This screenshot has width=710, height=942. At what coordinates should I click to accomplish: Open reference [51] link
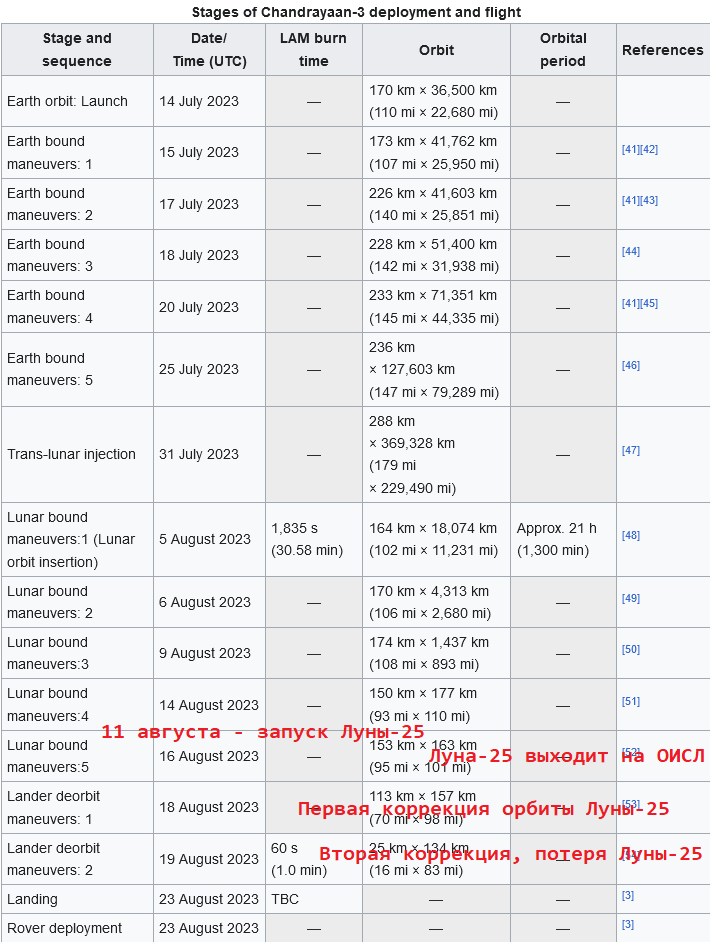pyautogui.click(x=631, y=702)
